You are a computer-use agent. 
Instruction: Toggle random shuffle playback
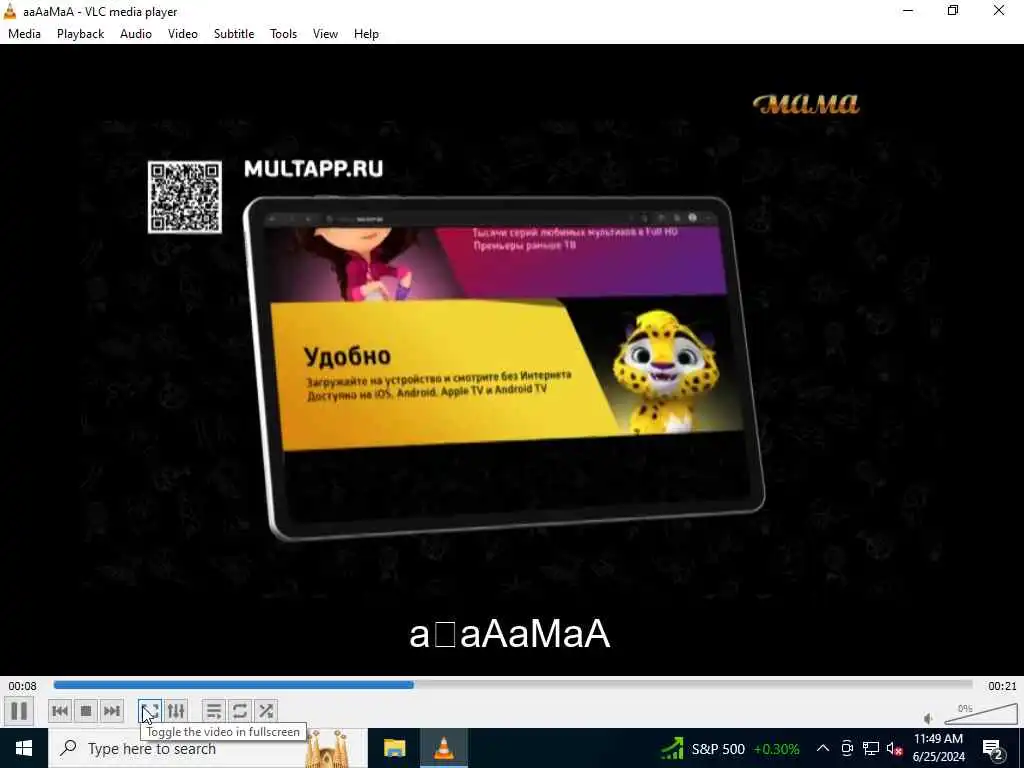[266, 711]
